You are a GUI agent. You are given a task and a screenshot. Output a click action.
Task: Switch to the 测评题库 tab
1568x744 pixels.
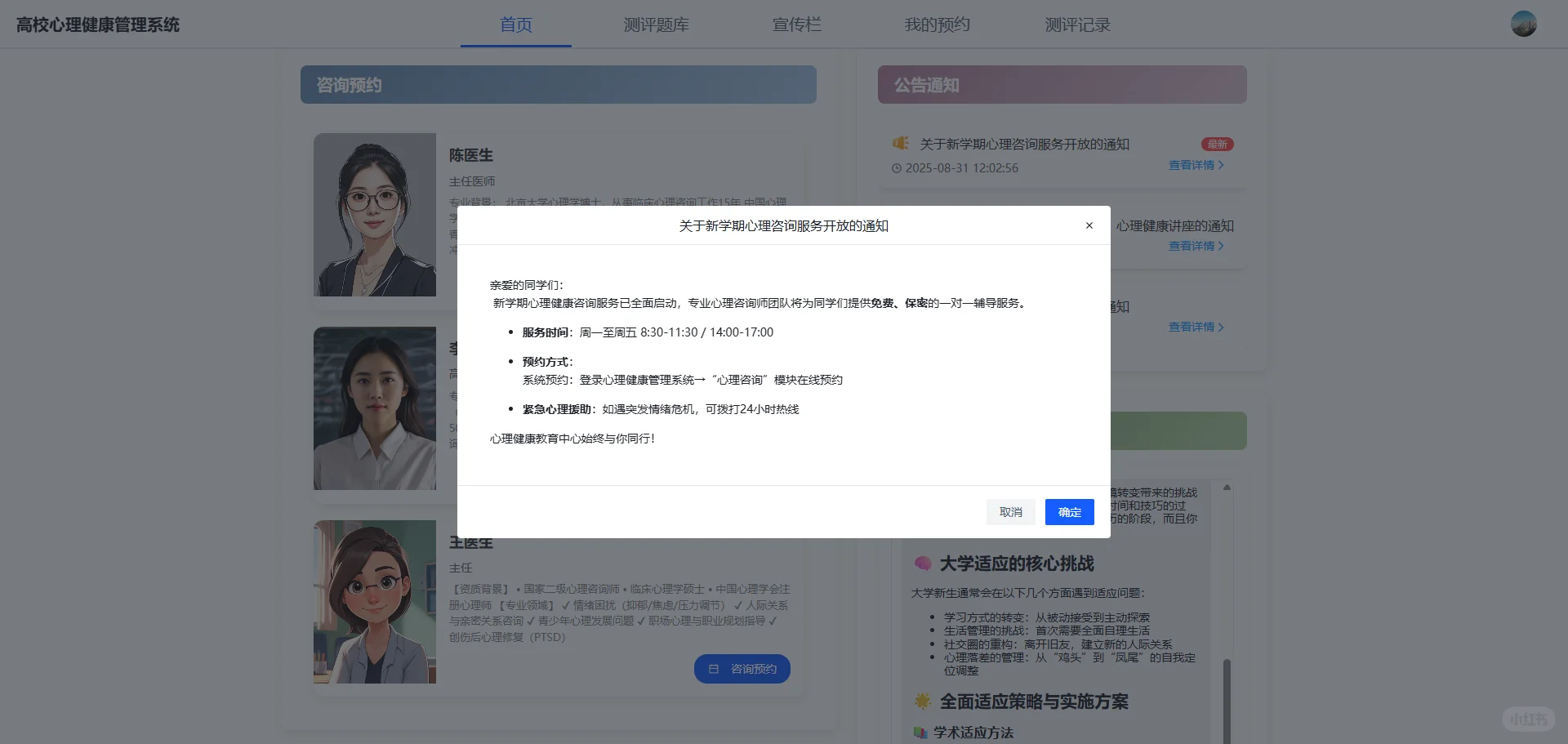[x=657, y=25]
